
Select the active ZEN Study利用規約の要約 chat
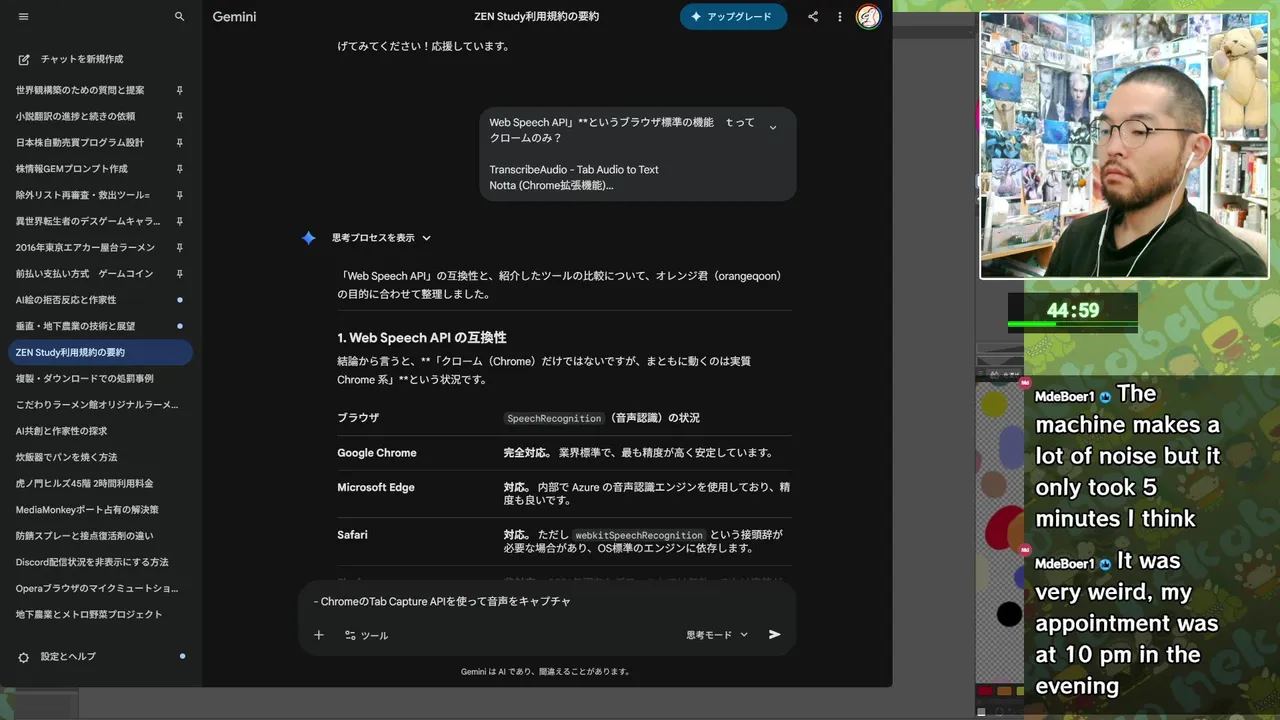(x=100, y=352)
